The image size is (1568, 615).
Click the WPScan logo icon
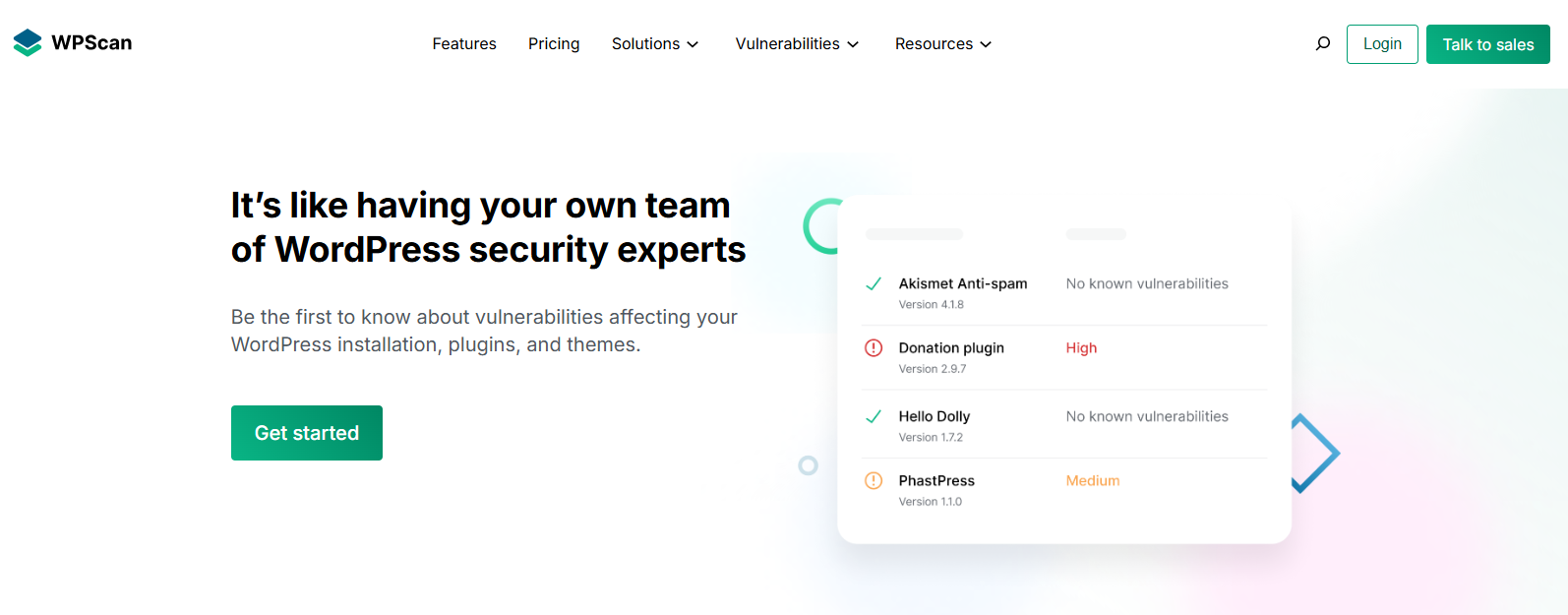pos(28,42)
